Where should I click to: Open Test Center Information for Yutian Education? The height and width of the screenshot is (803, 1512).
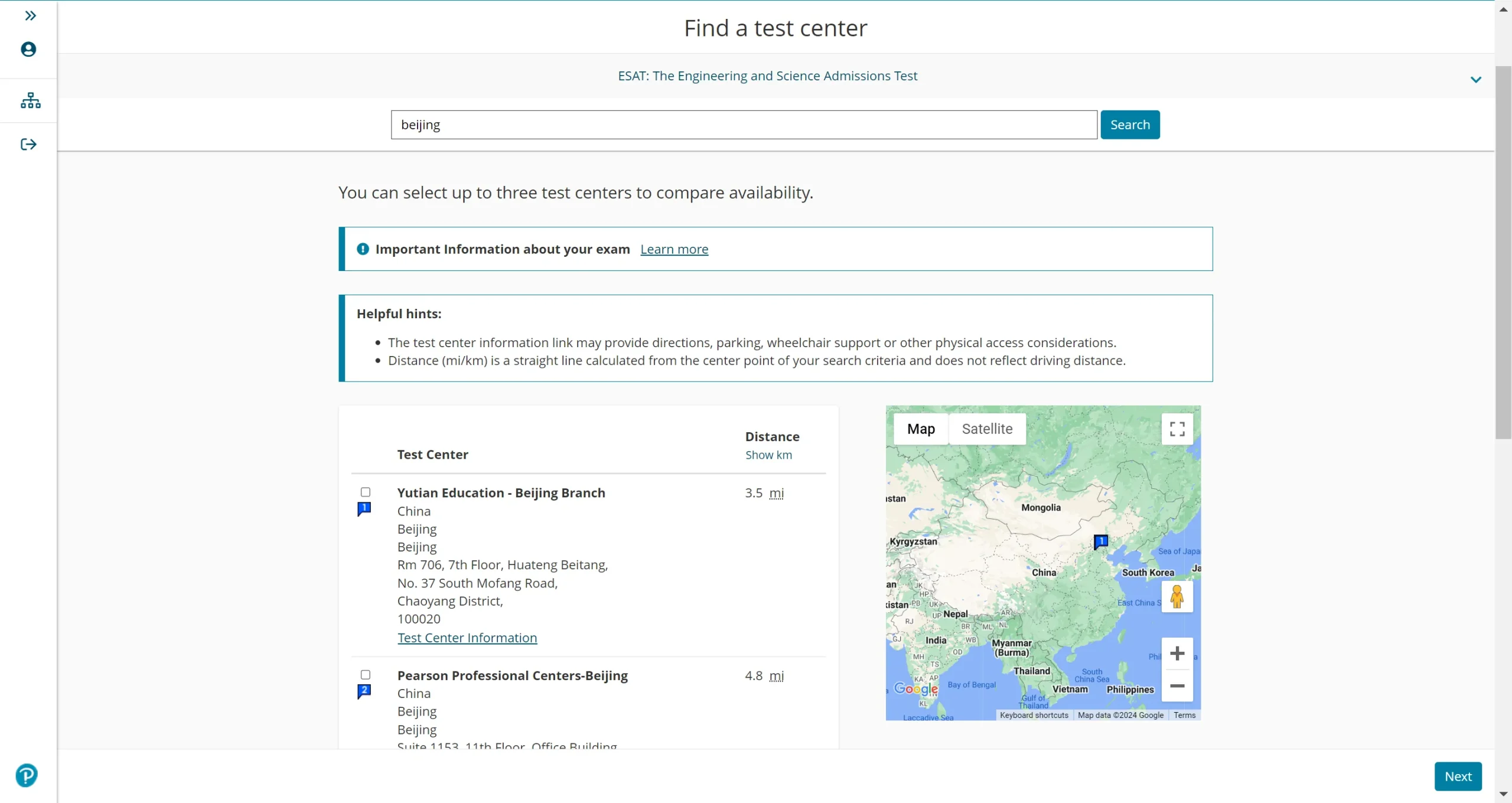(x=467, y=638)
